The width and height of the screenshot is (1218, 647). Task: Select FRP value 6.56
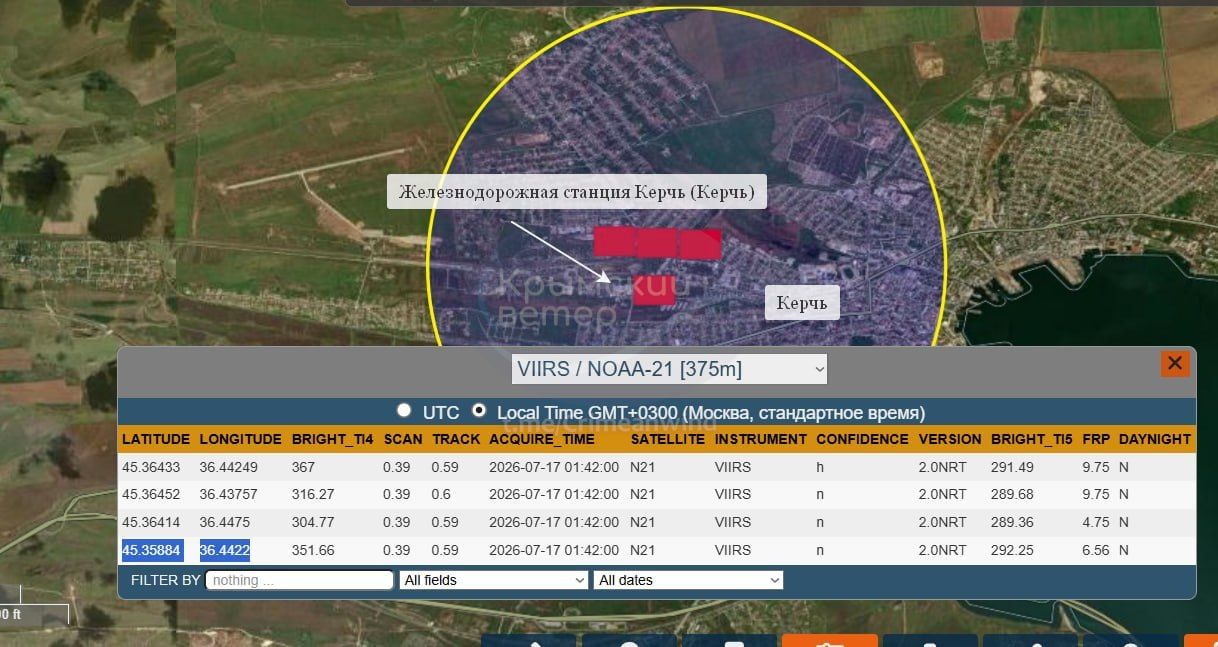click(x=1095, y=550)
